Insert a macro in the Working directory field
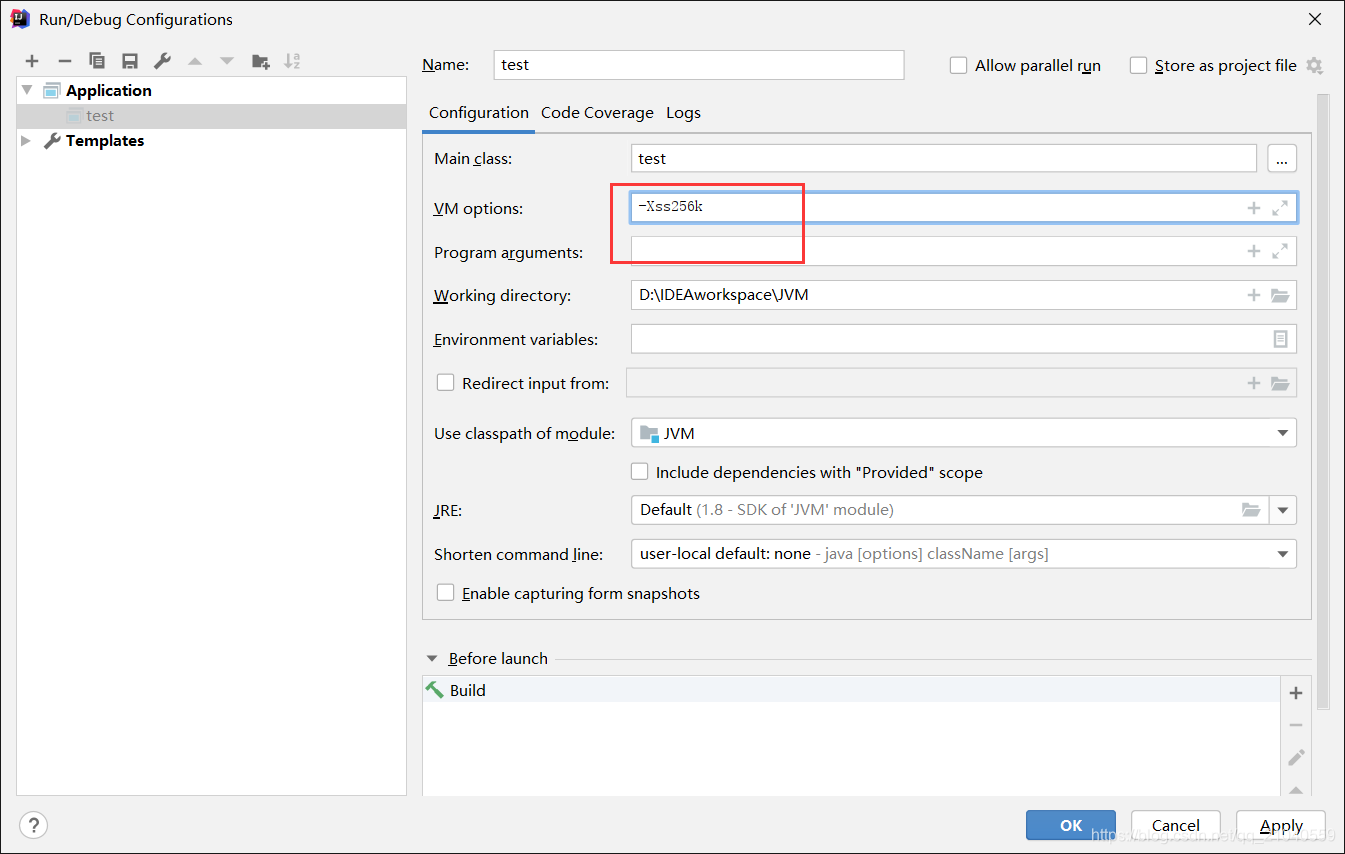This screenshot has height=854, width=1345. (1253, 295)
